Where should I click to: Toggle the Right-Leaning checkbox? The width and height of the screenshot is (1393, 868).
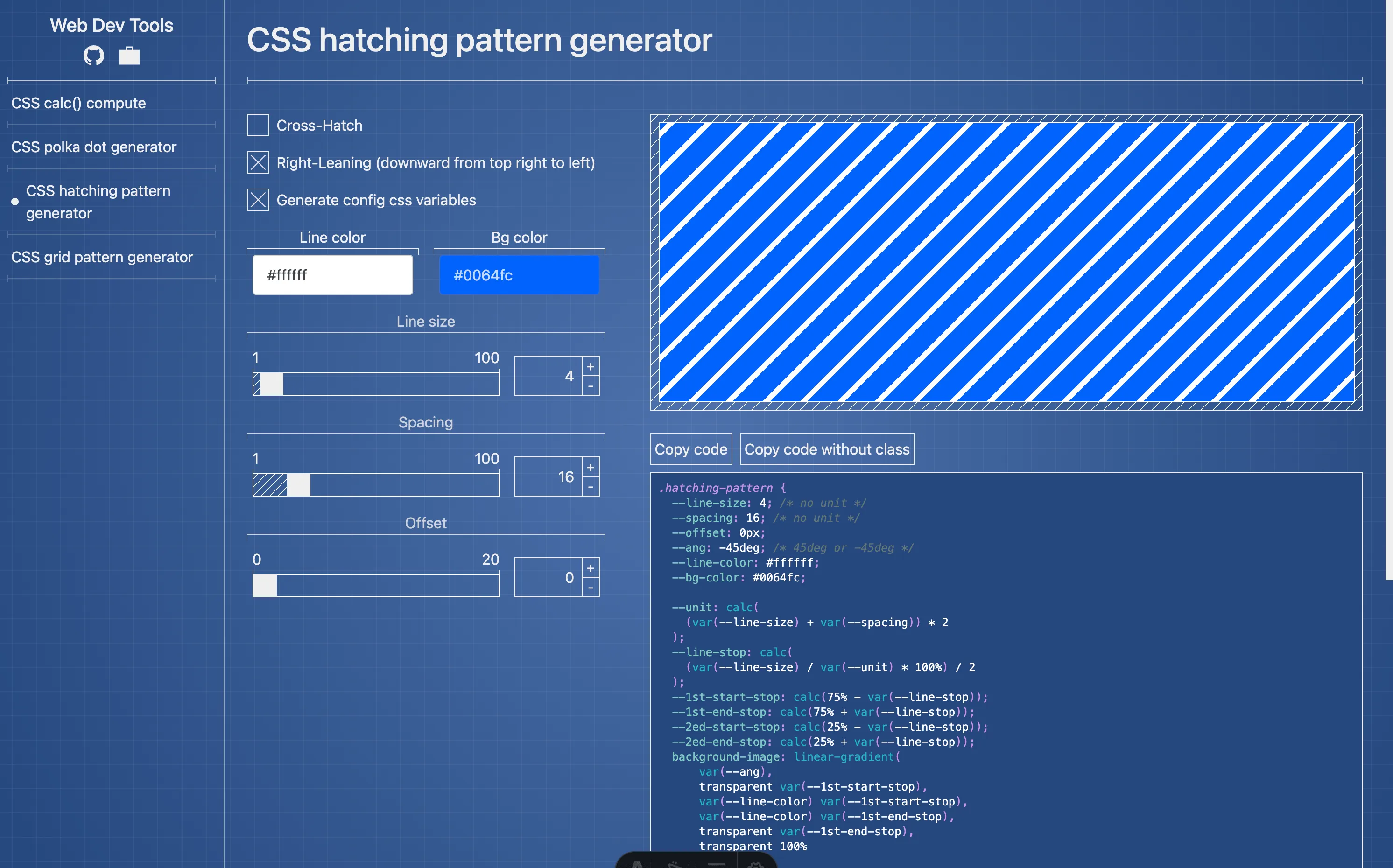[x=258, y=162]
